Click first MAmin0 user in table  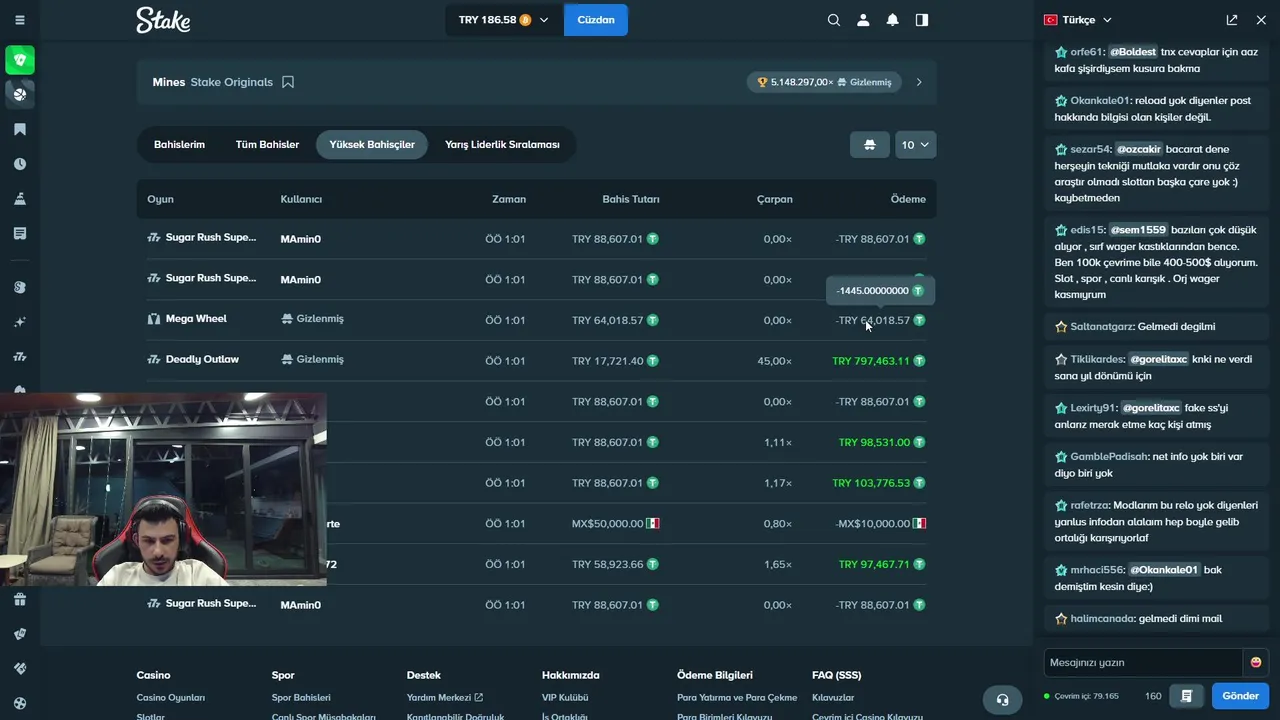300,239
